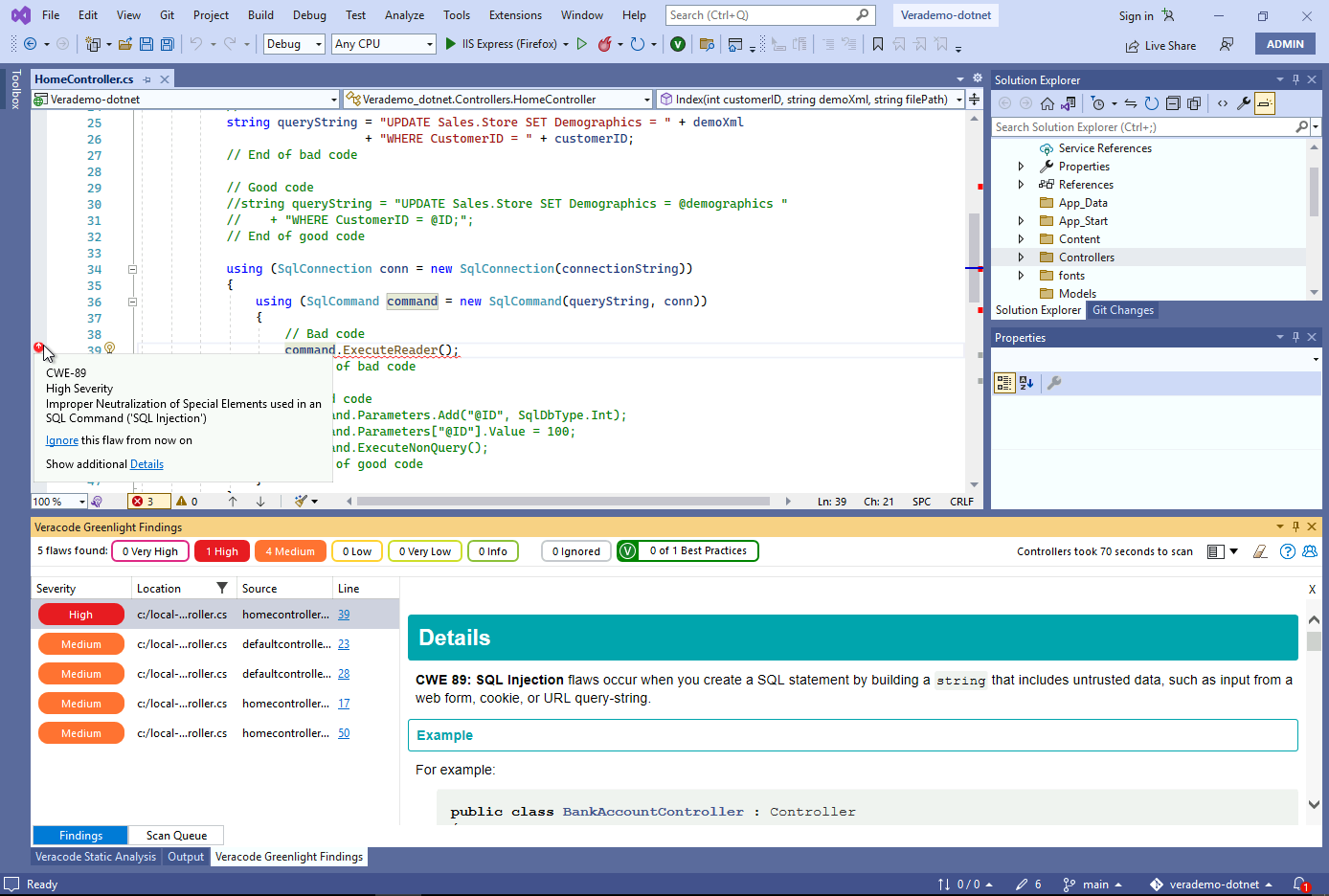This screenshot has height=896, width=1329.
Task: Click the Navigate Backward arrow icon
Action: click(x=30, y=44)
